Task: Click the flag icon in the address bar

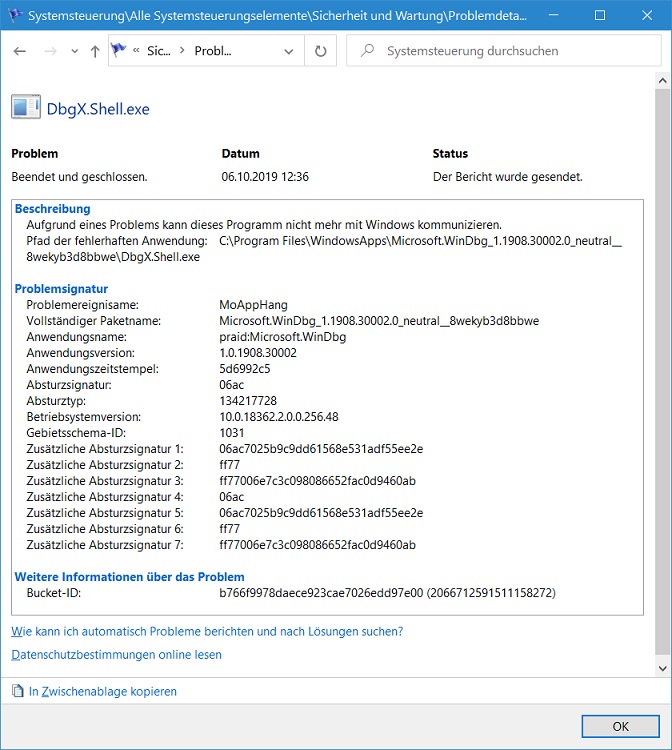Action: pyautogui.click(x=118, y=50)
